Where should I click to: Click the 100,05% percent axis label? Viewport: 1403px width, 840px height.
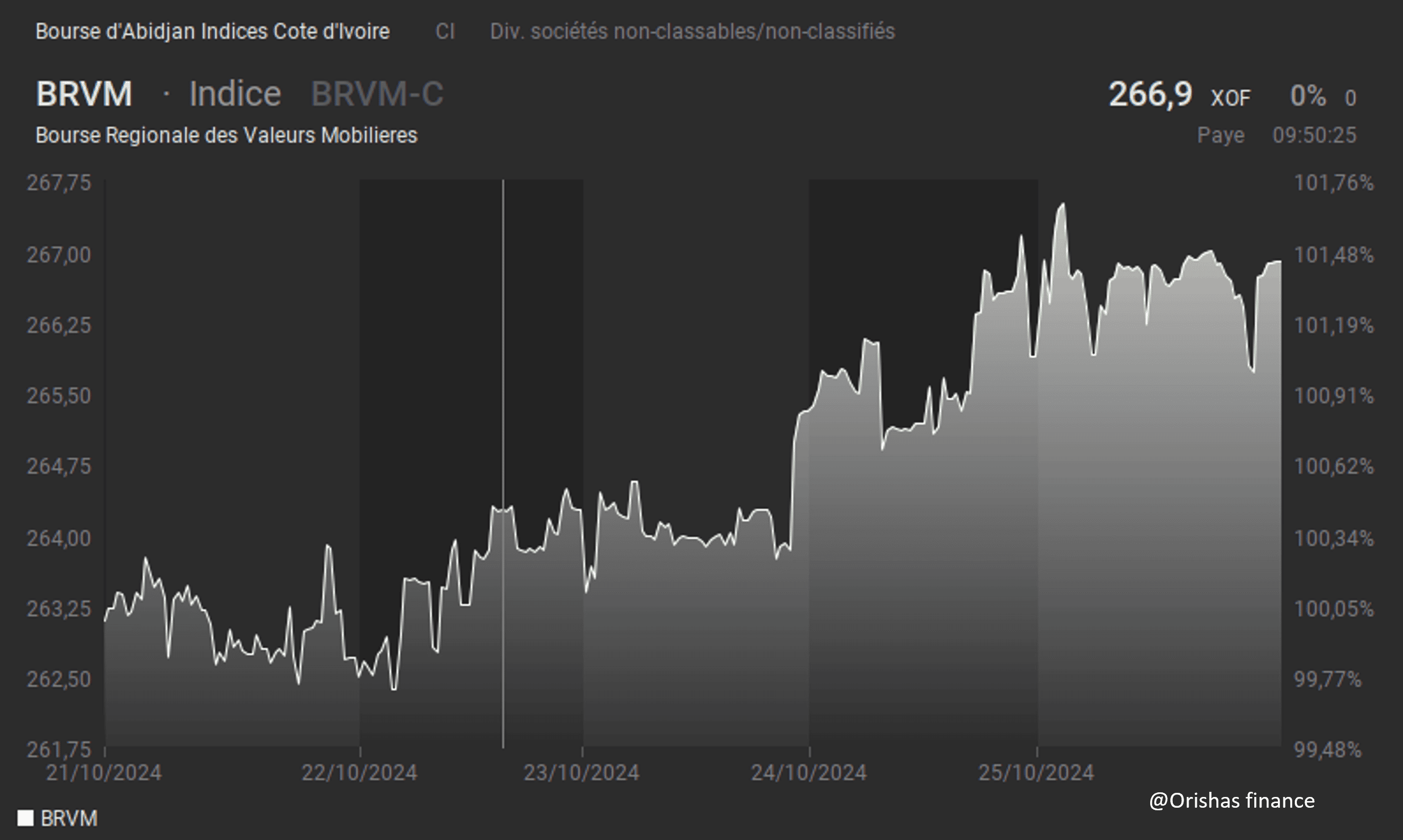tap(1334, 608)
